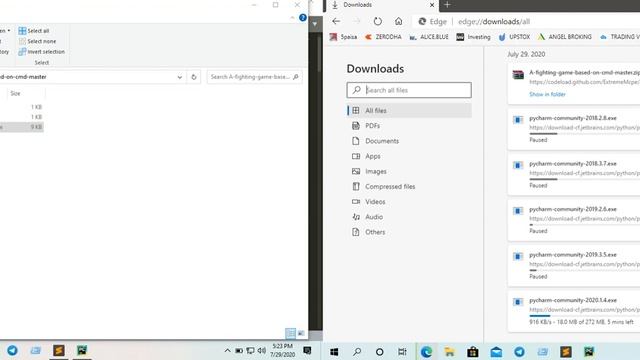Go to Edge home page
Image resolution: width=640 pixels, height=360 pixels.
pos(398,21)
